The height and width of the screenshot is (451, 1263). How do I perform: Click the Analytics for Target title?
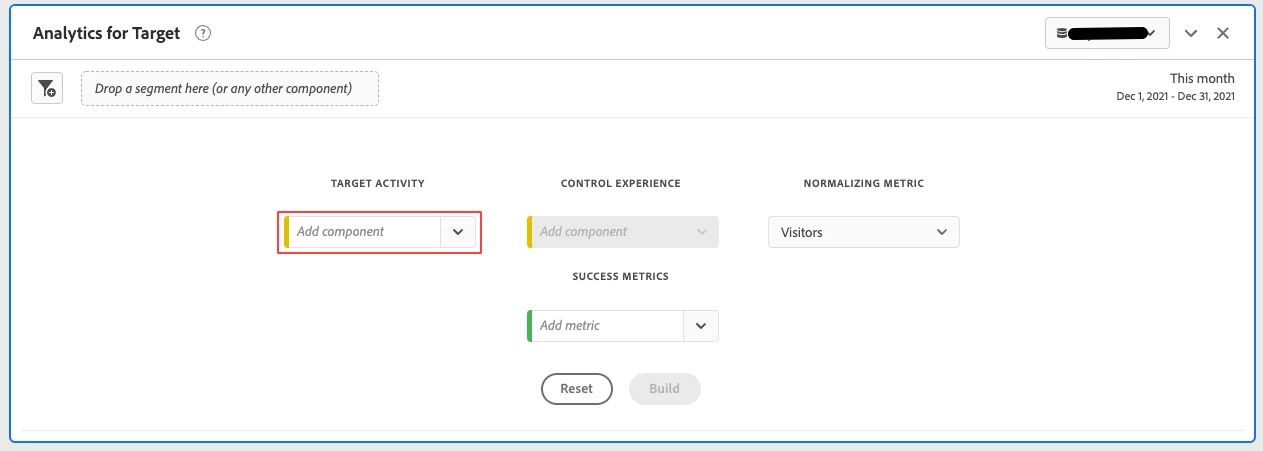point(107,33)
